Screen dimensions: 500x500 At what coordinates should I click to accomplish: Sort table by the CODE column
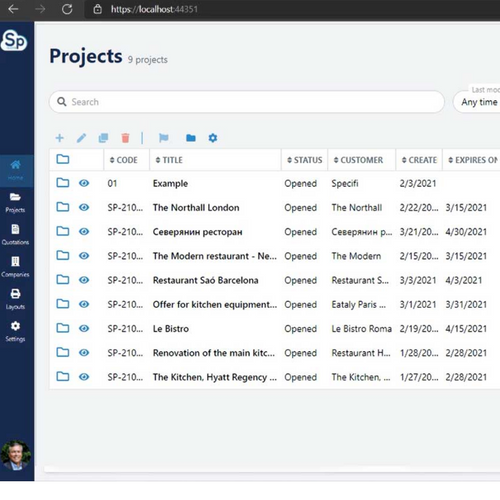click(x=124, y=160)
